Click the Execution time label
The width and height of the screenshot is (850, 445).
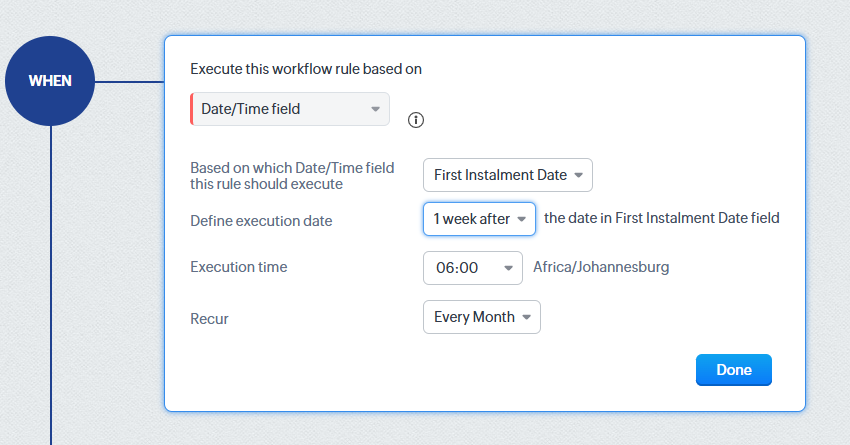coord(238,267)
